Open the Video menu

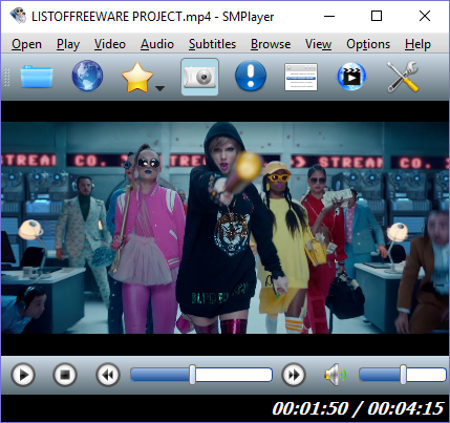pyautogui.click(x=110, y=44)
